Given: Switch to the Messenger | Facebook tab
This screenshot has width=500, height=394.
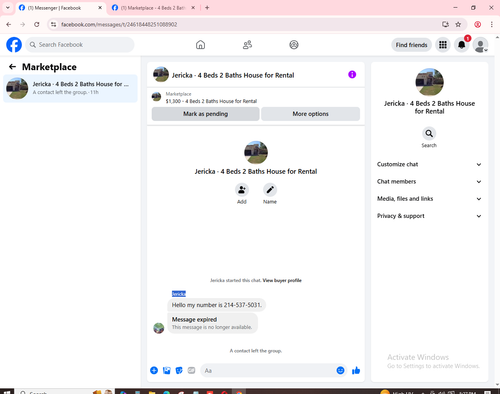Looking at the screenshot, I should tap(61, 8).
